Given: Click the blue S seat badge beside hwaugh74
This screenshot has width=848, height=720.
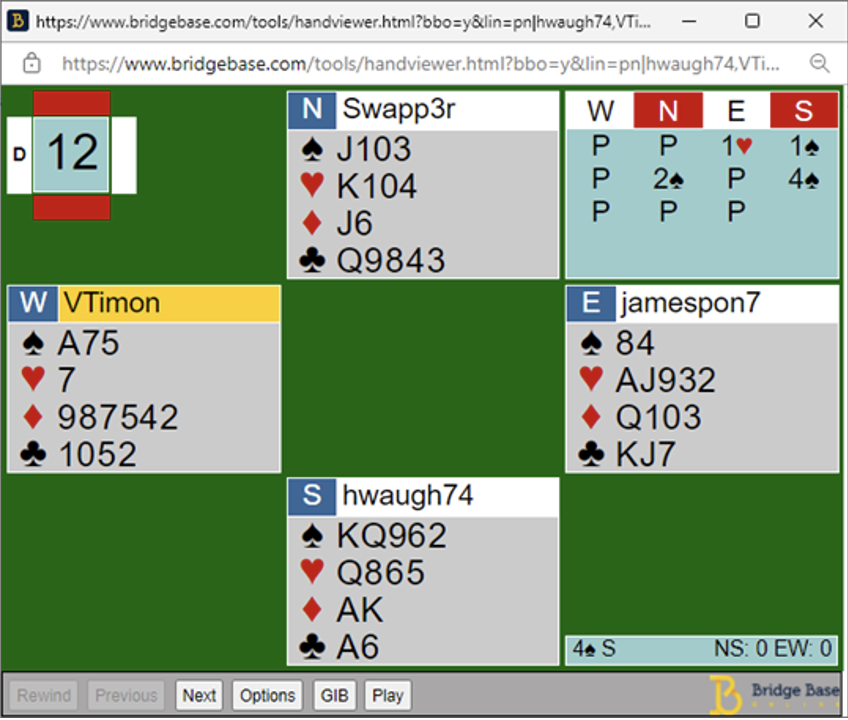Looking at the screenshot, I should point(312,496).
